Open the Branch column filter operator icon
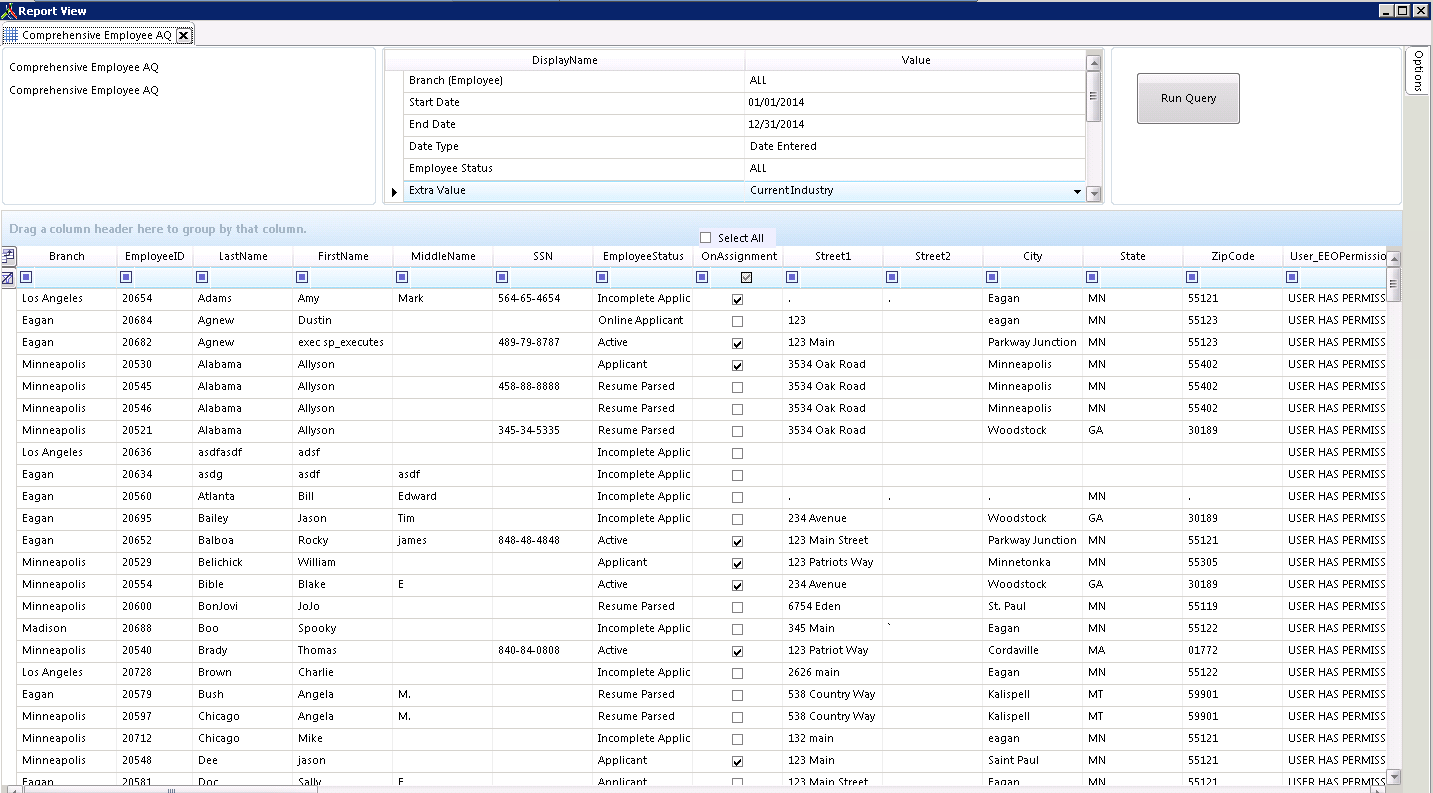 coord(26,277)
